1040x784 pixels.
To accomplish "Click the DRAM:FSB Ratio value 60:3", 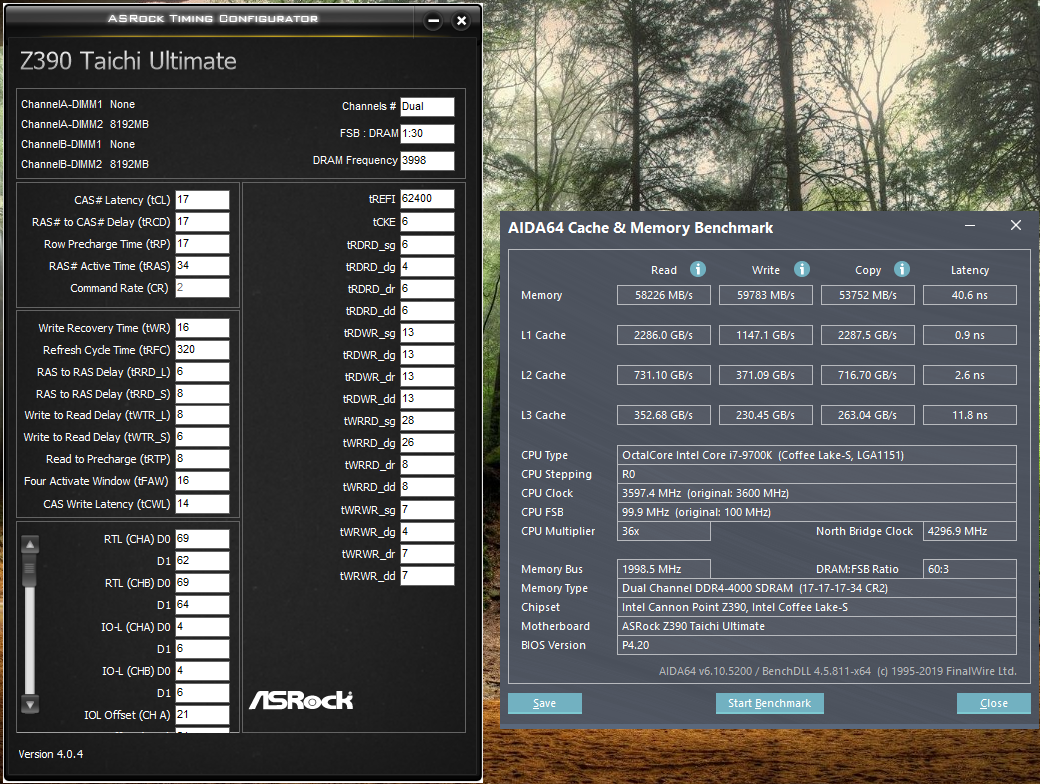I will [x=970, y=569].
